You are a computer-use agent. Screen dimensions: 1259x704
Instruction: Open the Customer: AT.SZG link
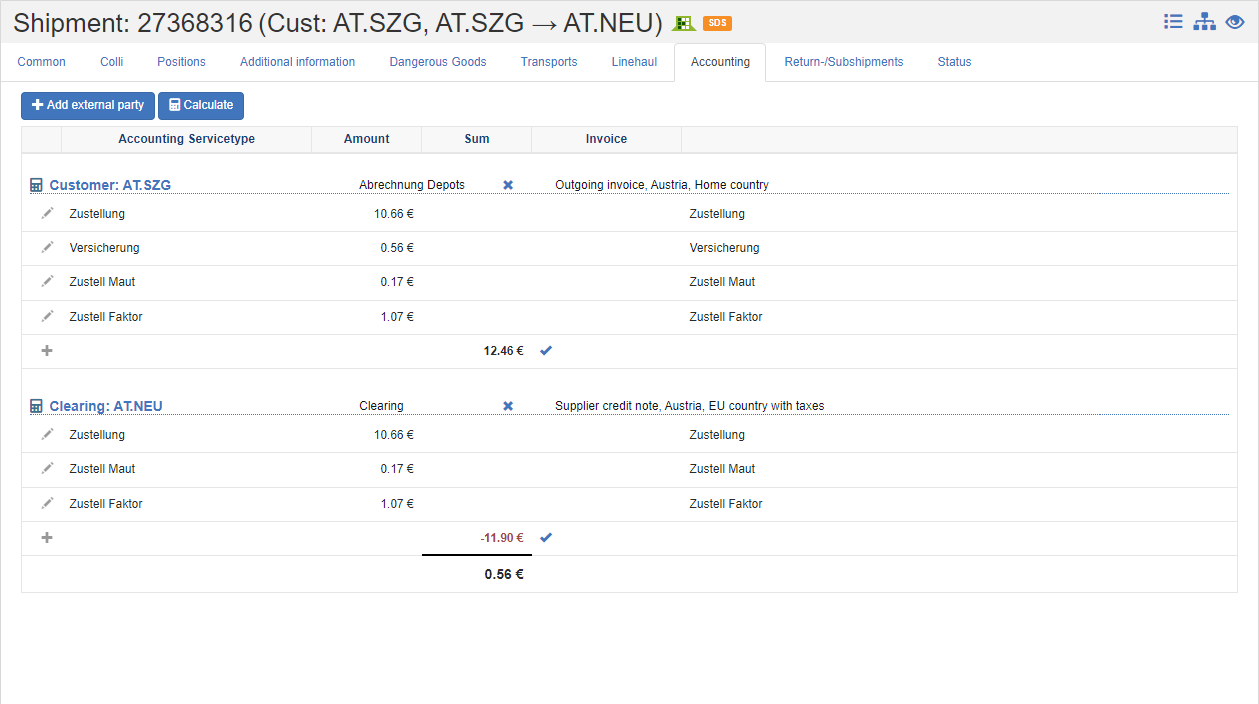tap(110, 185)
